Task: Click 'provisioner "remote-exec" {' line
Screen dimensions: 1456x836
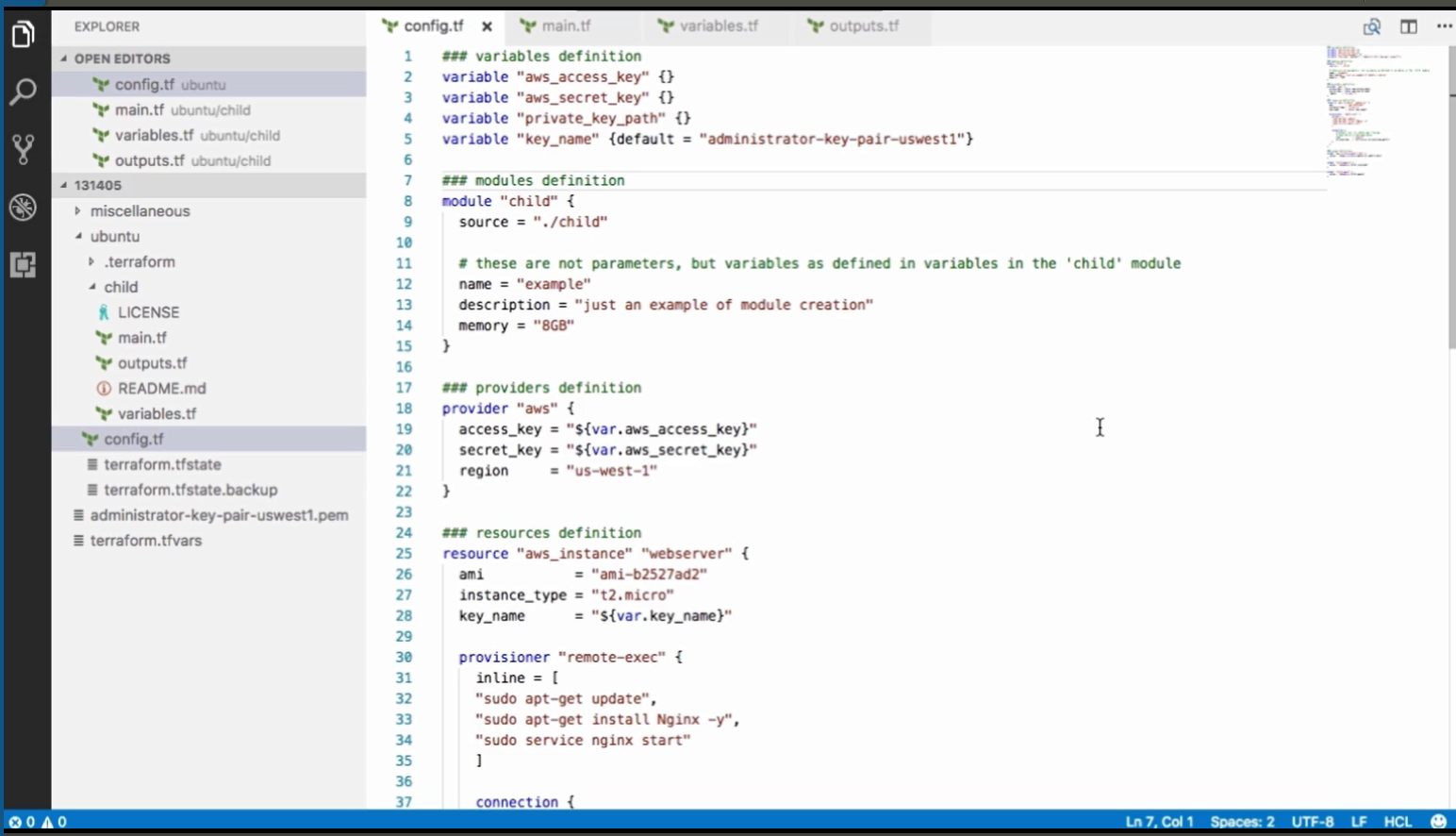Action: pyautogui.click(x=571, y=658)
